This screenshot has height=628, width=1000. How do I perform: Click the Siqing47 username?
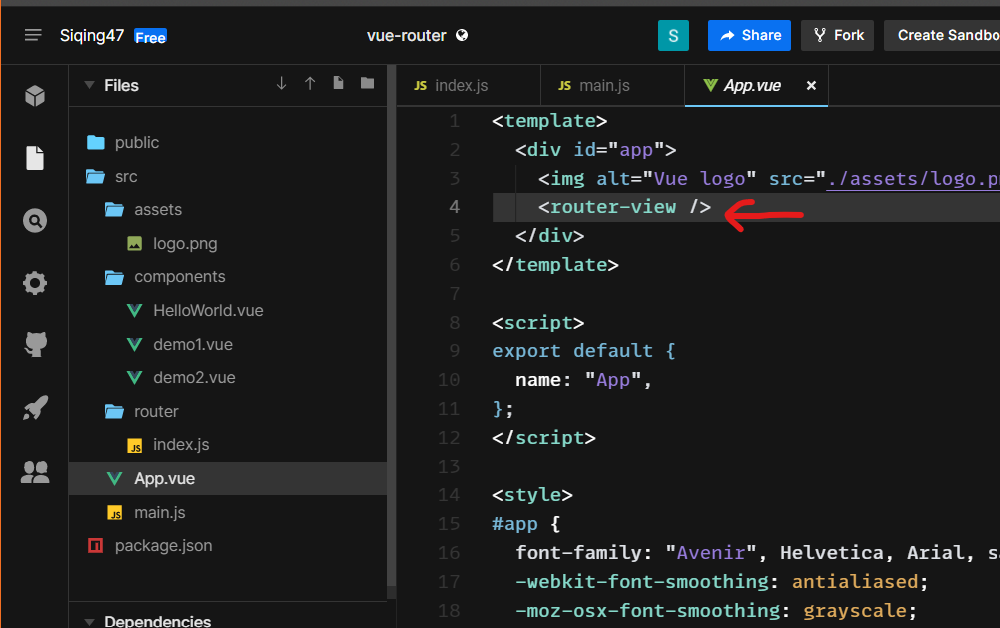(x=92, y=36)
